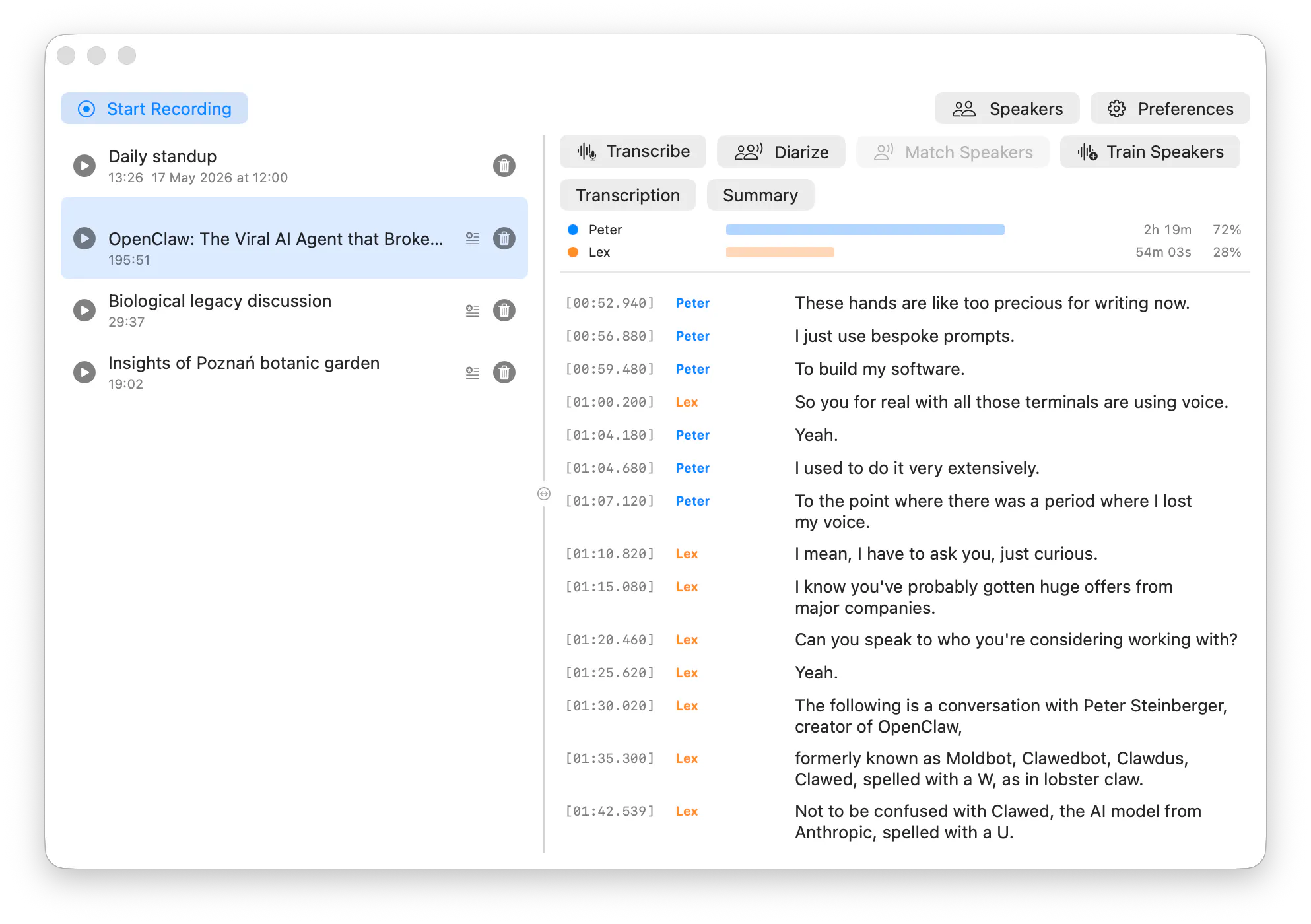Click Lex's "54m 03s" talk time

(1163, 252)
